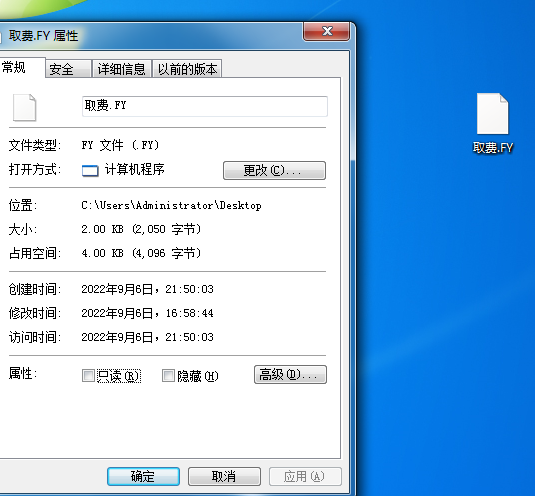Click the 计算机程序 program icon
The width and height of the screenshot is (535, 496).
[90, 170]
